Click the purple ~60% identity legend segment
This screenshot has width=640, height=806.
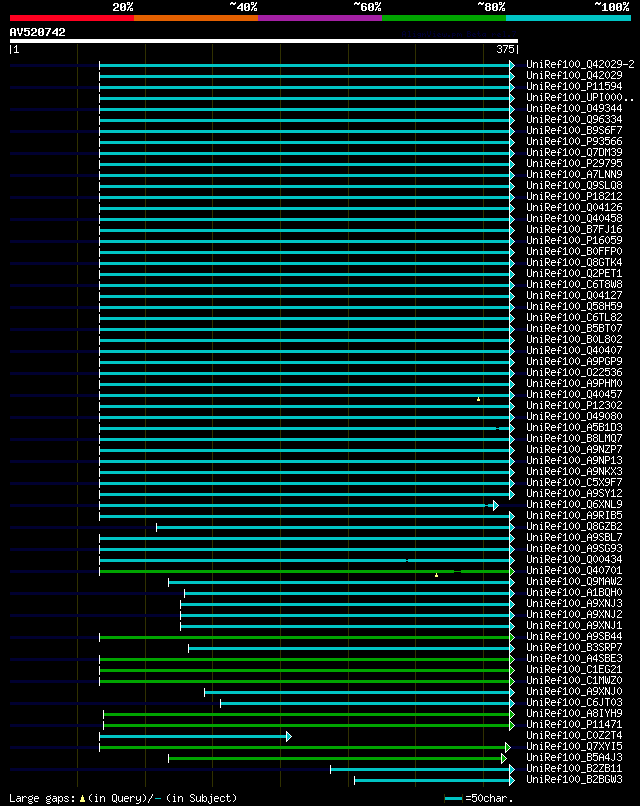[320, 18]
